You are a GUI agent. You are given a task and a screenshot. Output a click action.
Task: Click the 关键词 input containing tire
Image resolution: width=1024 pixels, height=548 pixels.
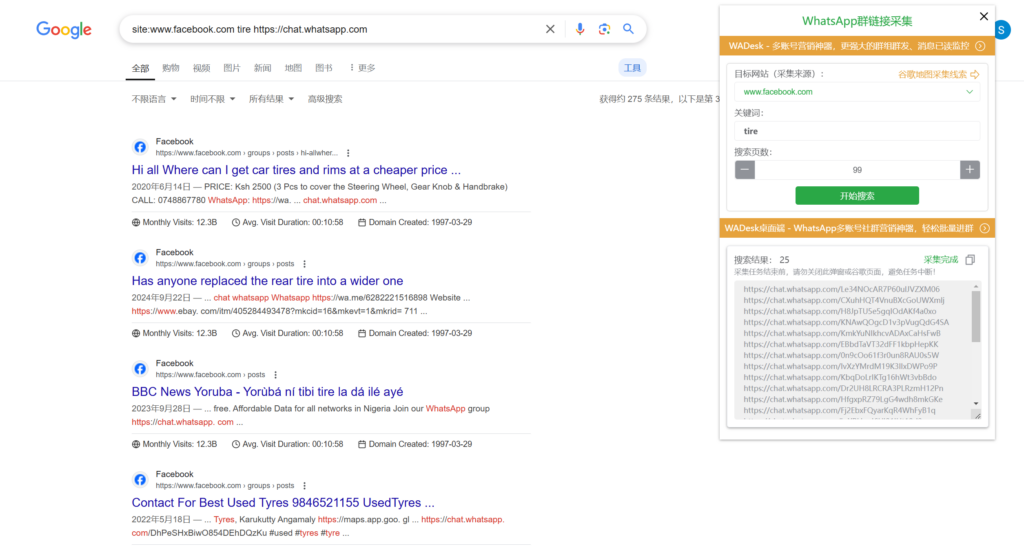click(857, 131)
